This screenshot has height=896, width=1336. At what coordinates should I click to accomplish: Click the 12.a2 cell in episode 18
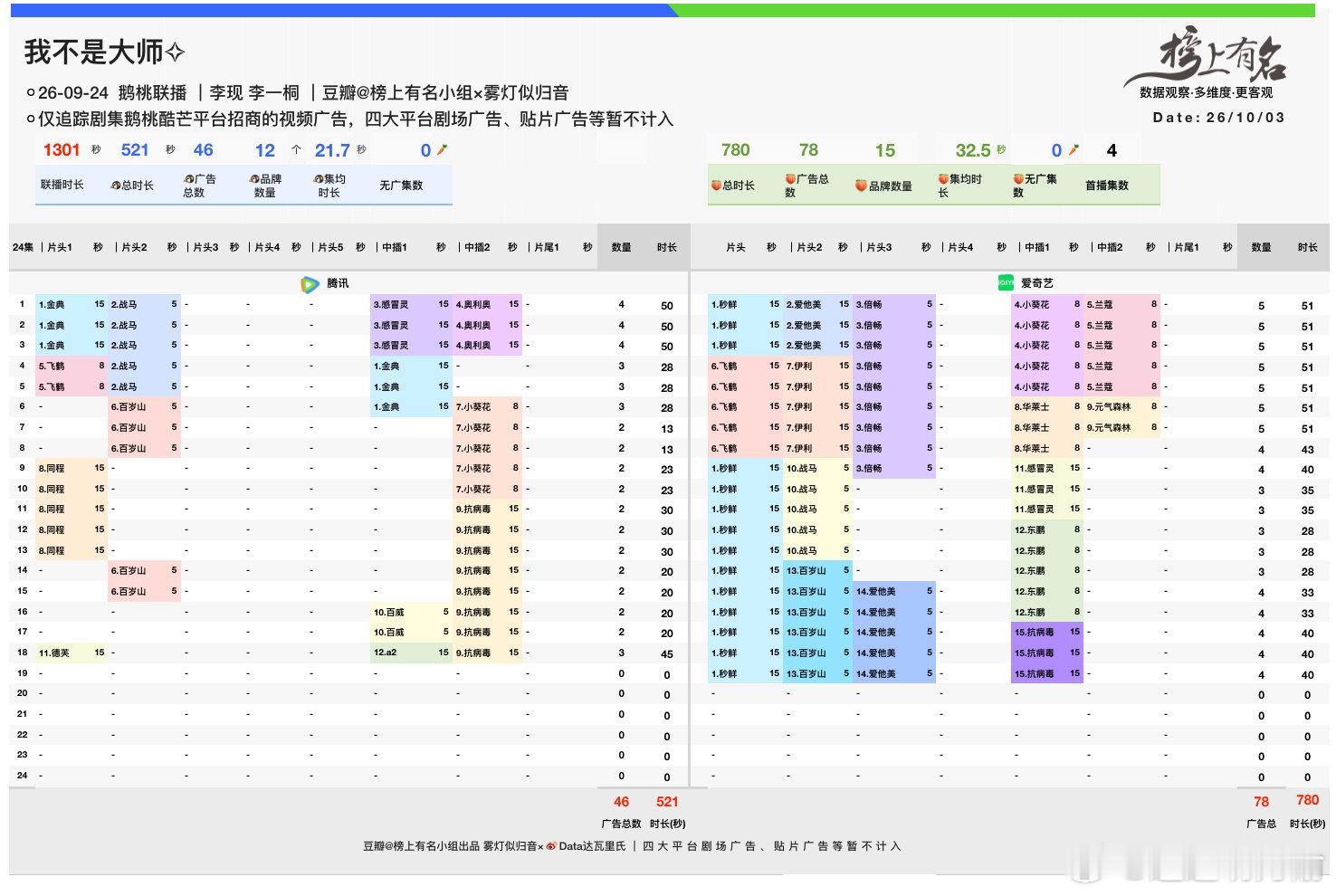411,653
